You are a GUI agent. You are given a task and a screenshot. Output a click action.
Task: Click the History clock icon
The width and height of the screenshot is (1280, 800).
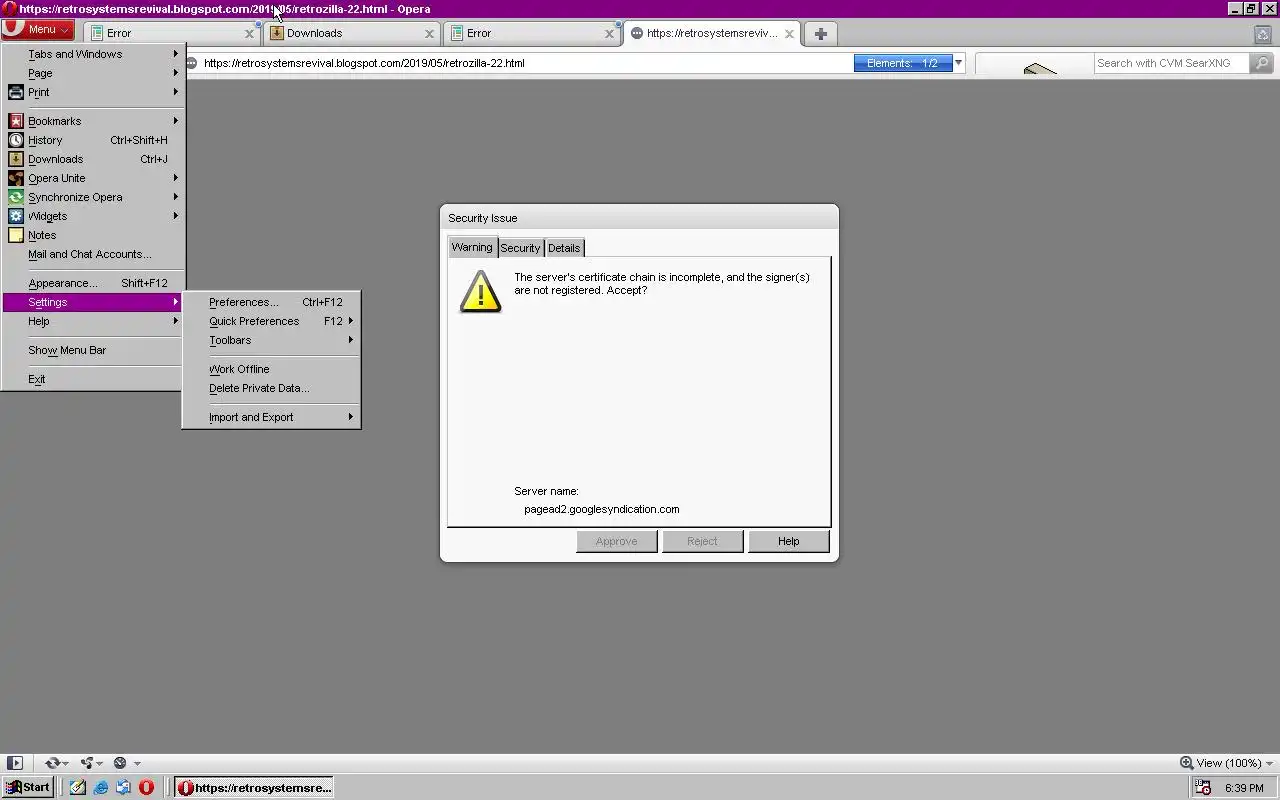coord(15,140)
